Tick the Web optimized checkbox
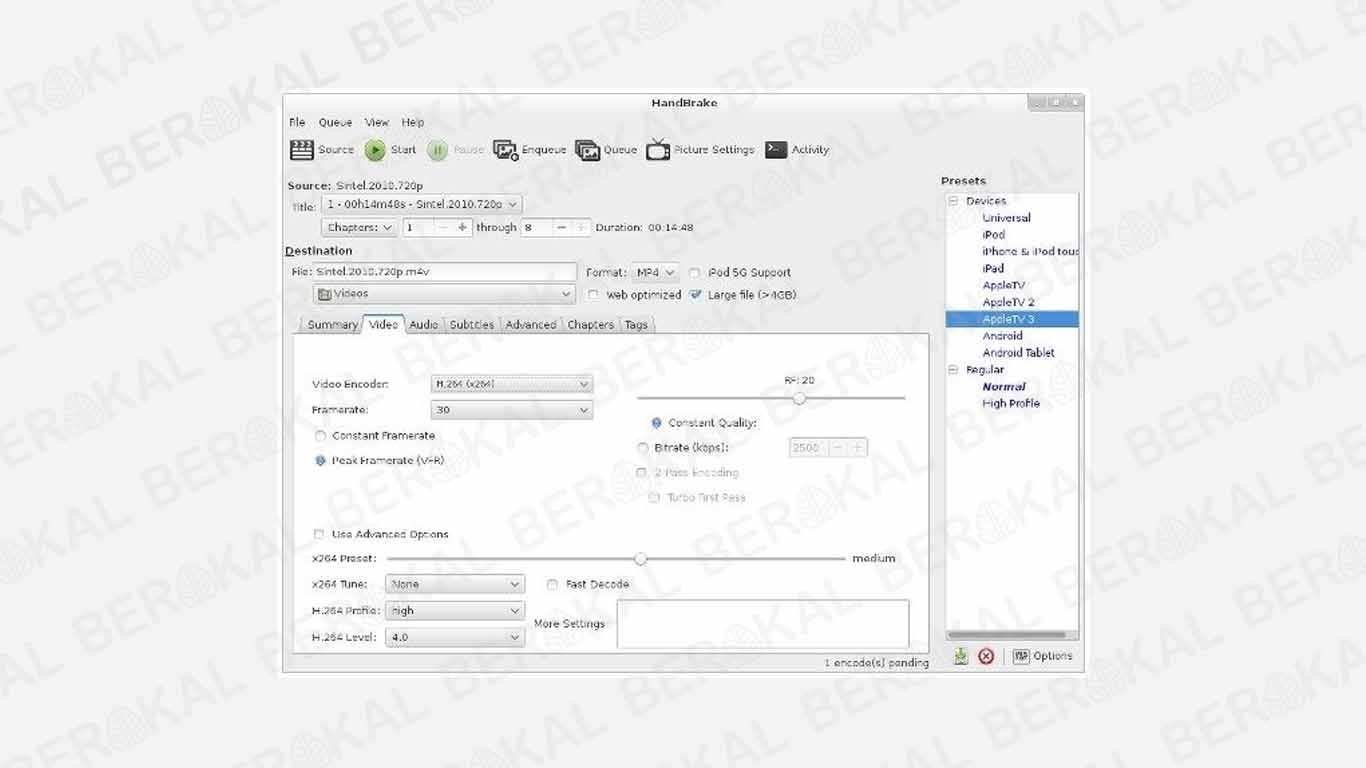 tap(593, 295)
